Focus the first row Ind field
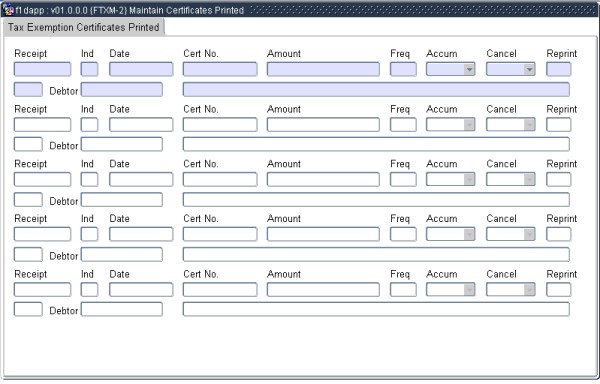 point(89,69)
